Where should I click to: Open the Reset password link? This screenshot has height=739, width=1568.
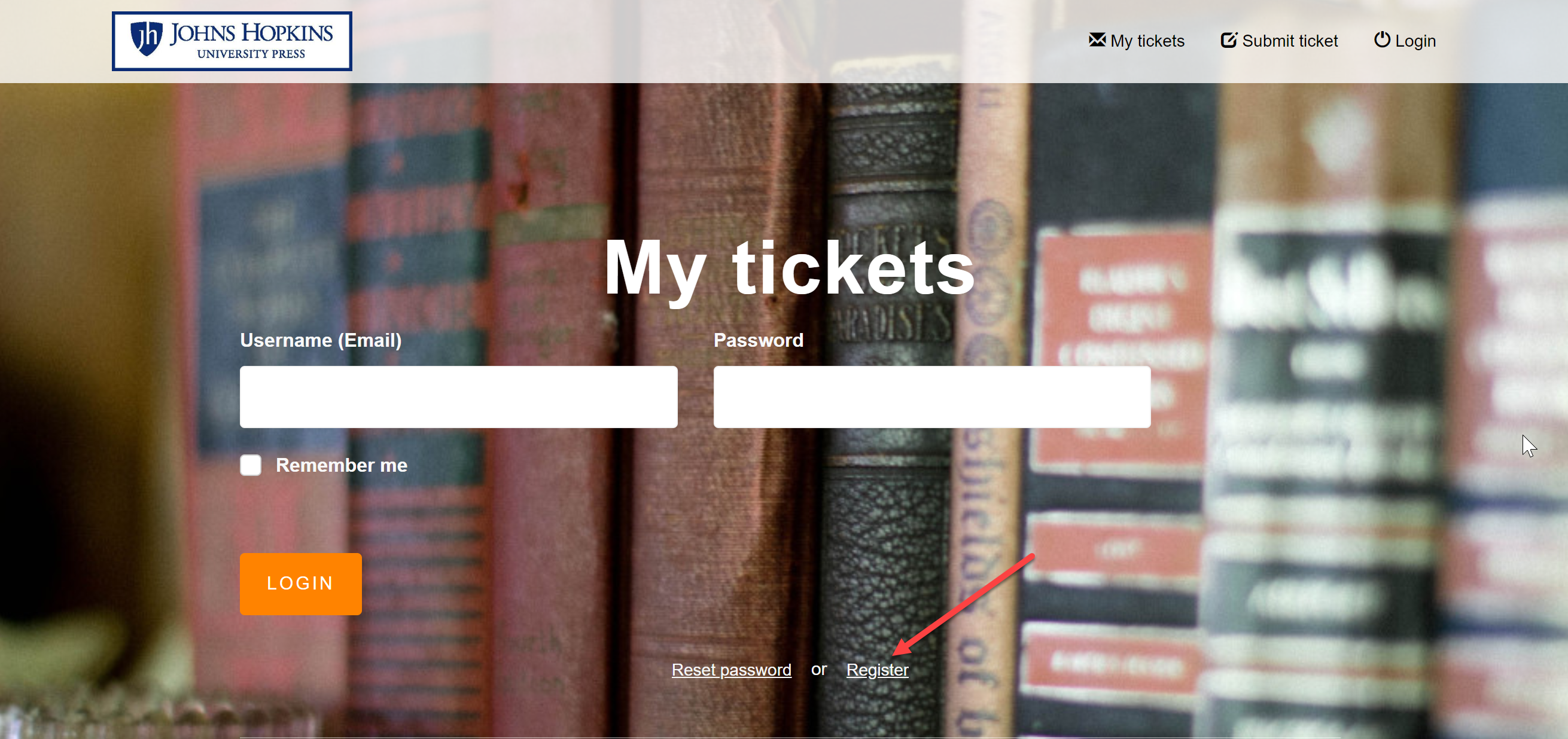(731, 670)
